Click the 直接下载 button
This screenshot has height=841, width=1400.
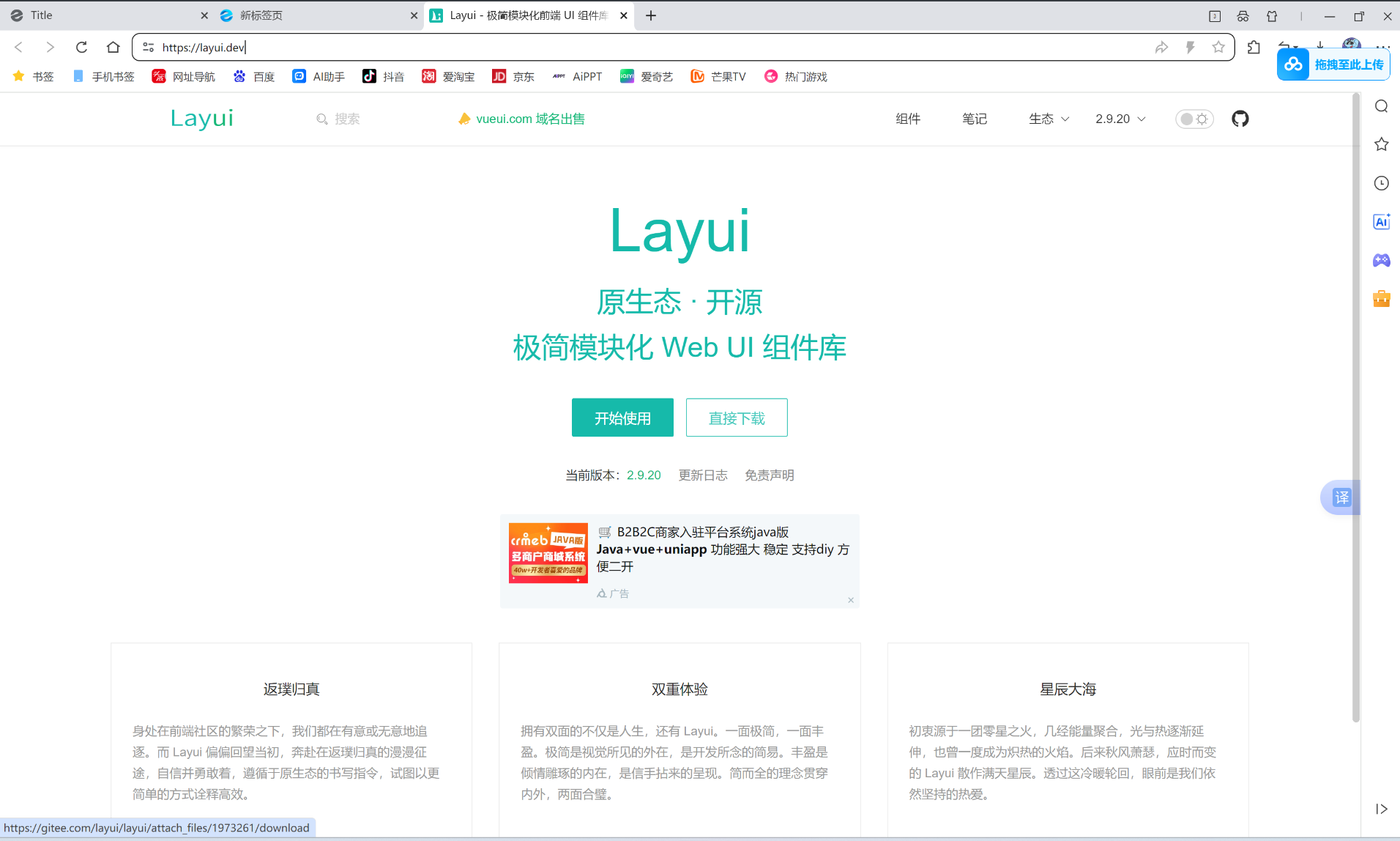[x=737, y=418]
